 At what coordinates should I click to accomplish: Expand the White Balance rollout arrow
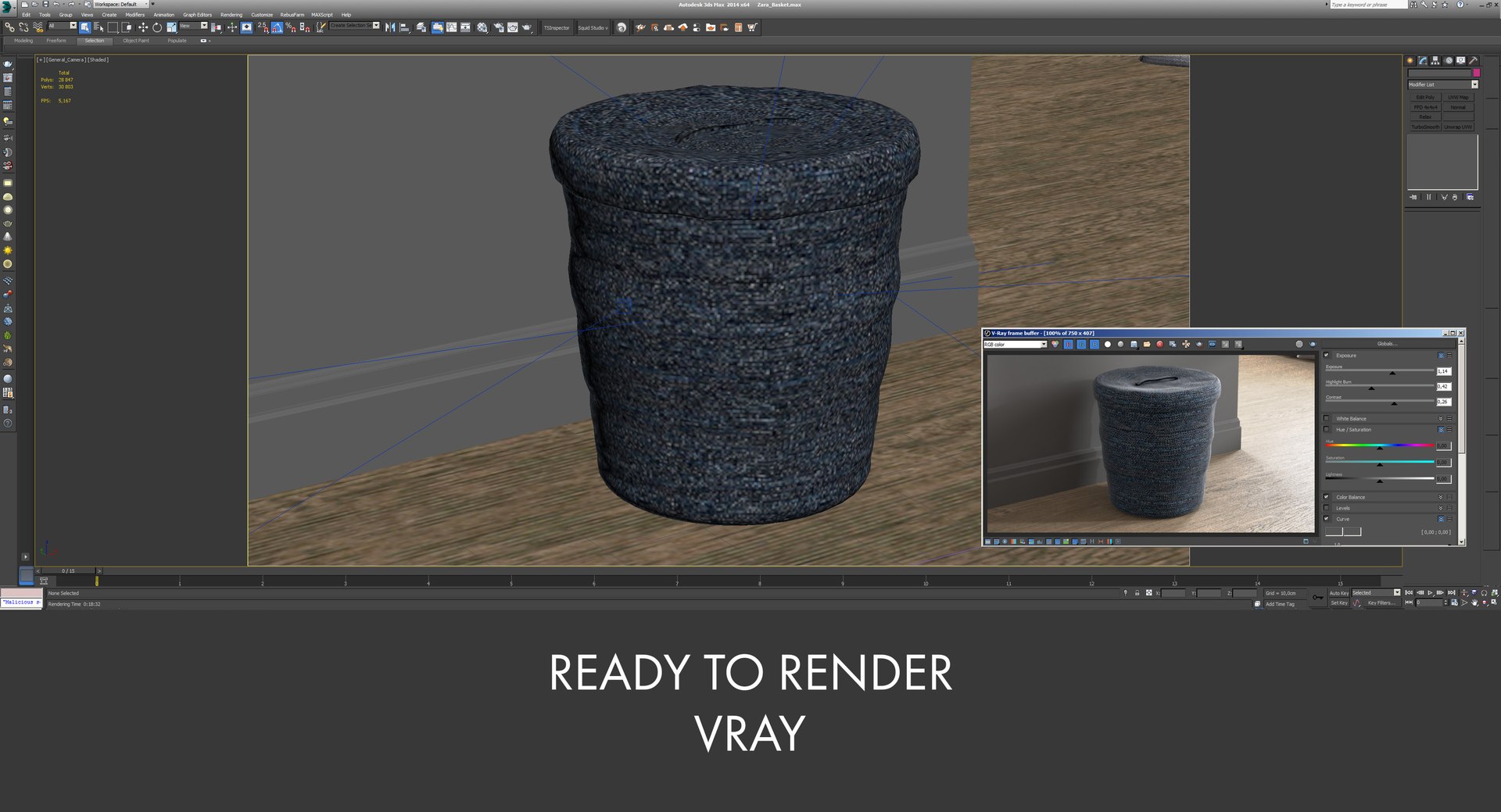click(x=1442, y=419)
